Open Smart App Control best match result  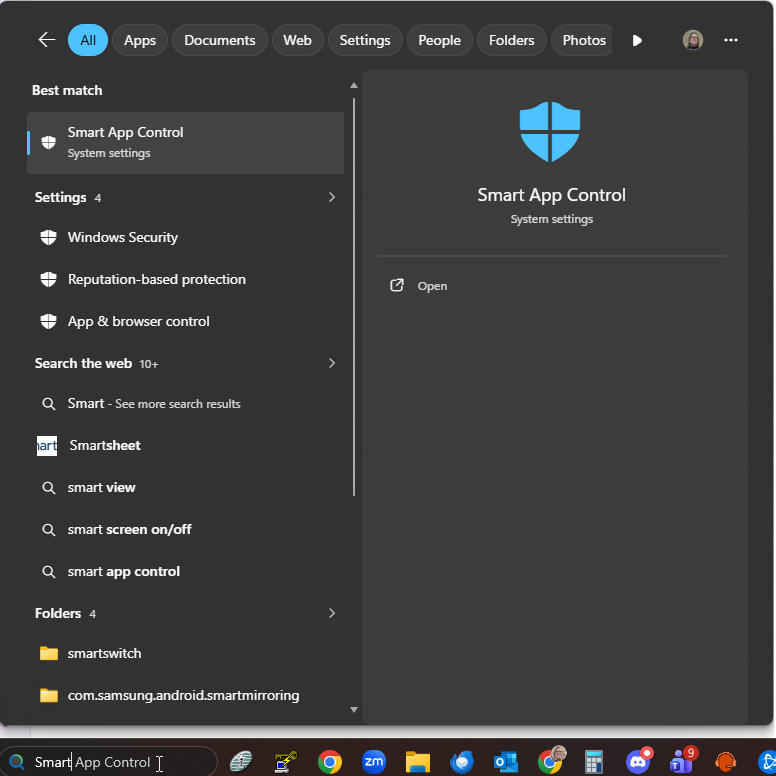pyautogui.click(x=186, y=143)
